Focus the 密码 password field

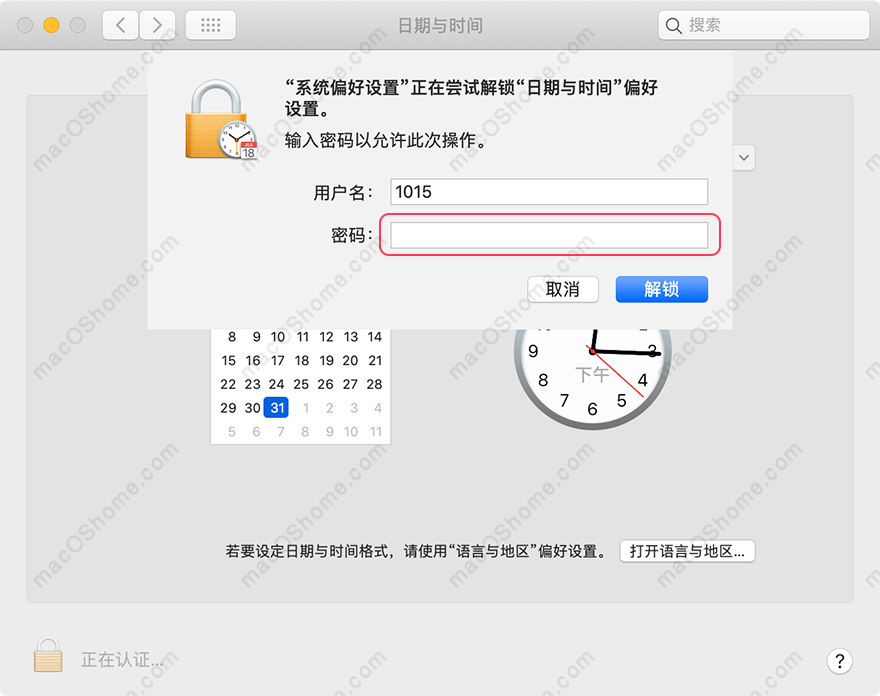549,235
